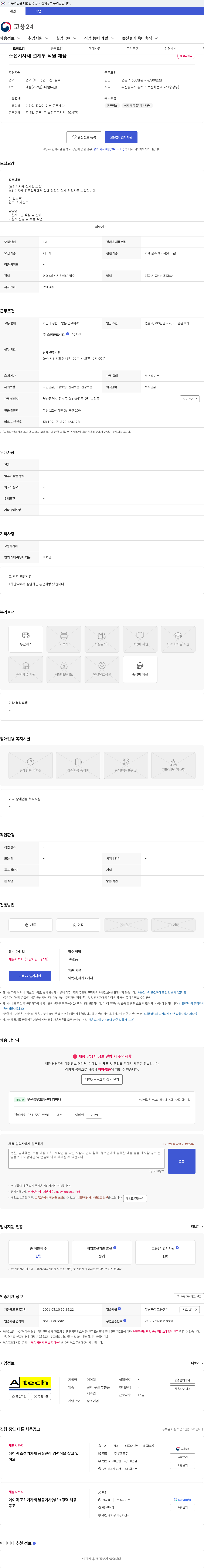Select the 장애인용 화장실 facility icon

click(x=126, y=766)
